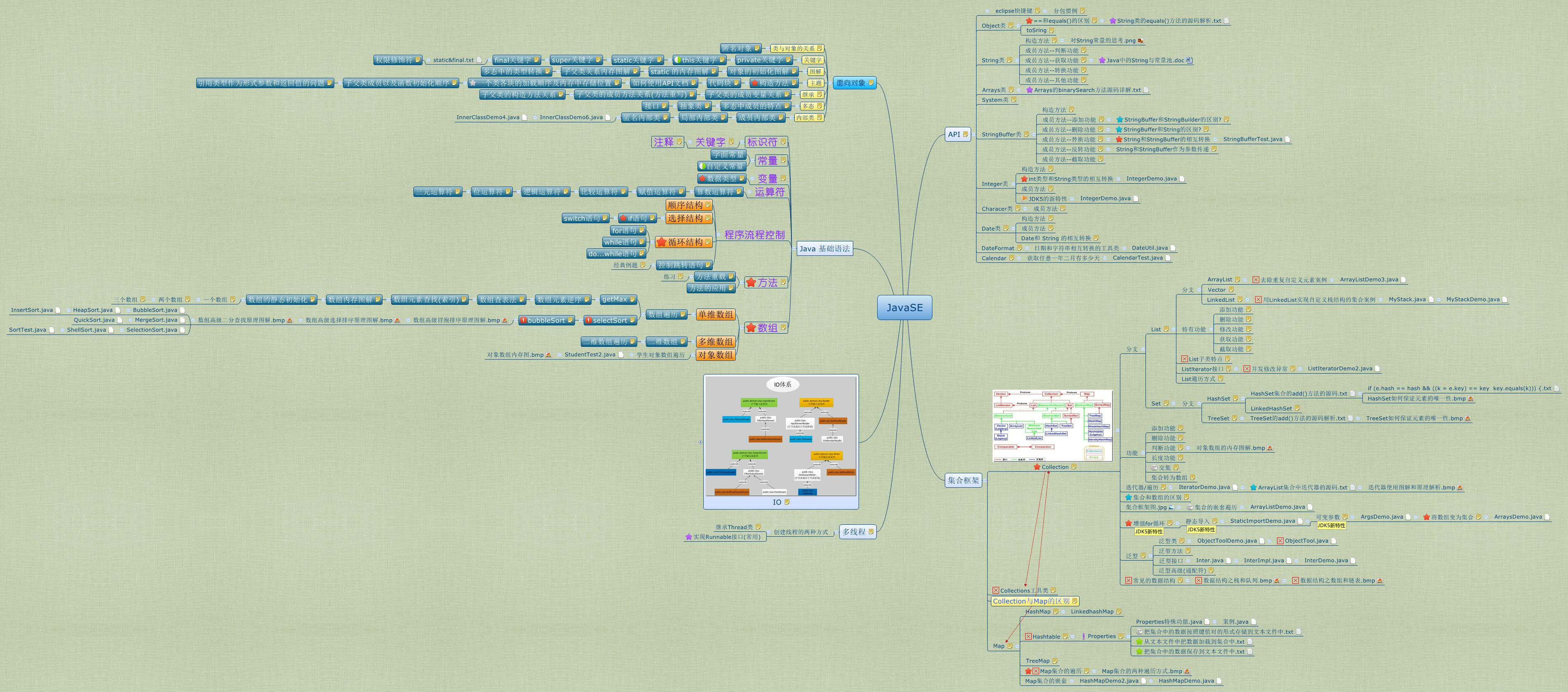Screen dimensions: 1568x692
Task: Collapse the List branch
Action: [1174, 330]
